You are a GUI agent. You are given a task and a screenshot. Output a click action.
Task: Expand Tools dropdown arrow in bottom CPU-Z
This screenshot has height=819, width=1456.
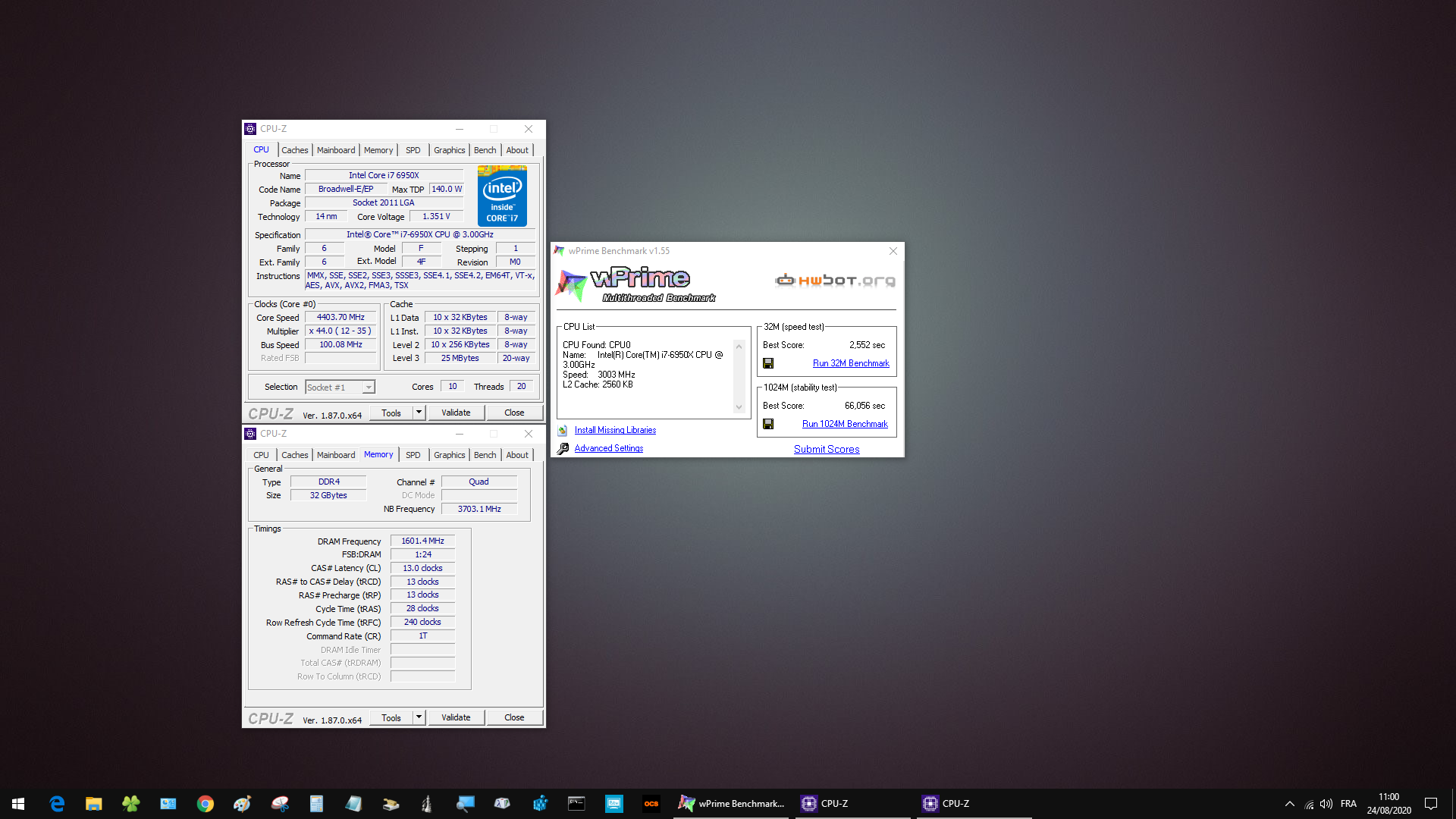pyautogui.click(x=419, y=717)
